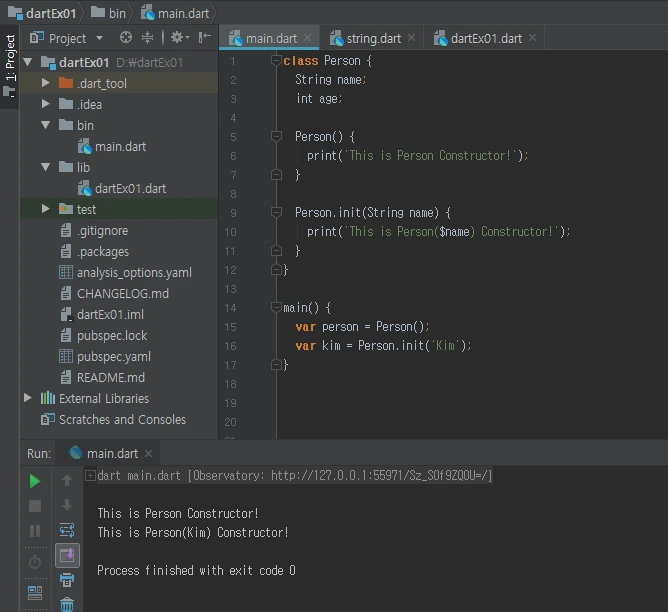This screenshot has width=668, height=612.
Task: Hide the Project tool window
Action: pyautogui.click(x=204, y=38)
